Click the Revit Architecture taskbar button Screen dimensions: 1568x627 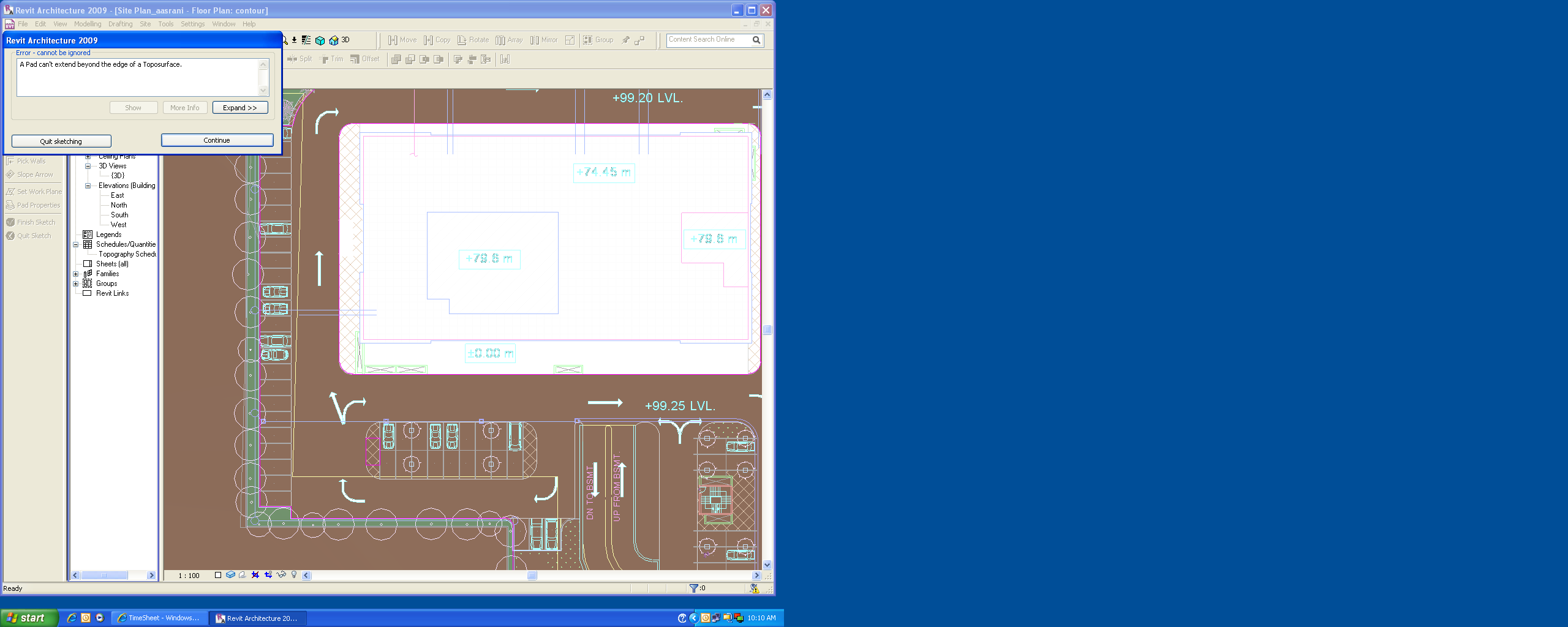coord(257,618)
